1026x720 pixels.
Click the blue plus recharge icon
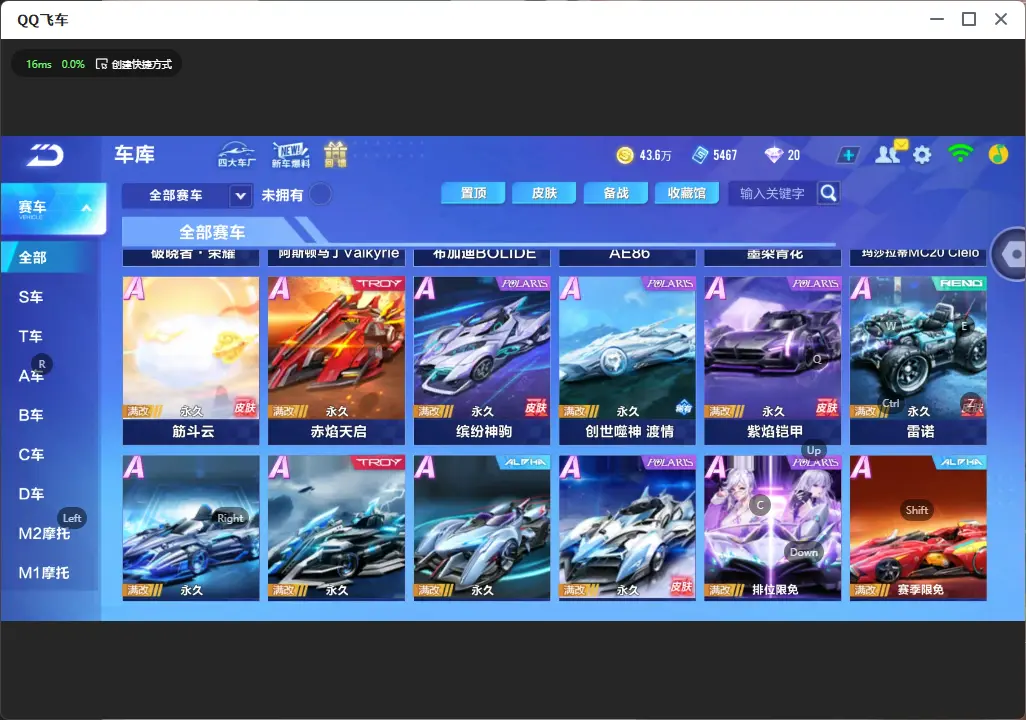pyautogui.click(x=848, y=155)
